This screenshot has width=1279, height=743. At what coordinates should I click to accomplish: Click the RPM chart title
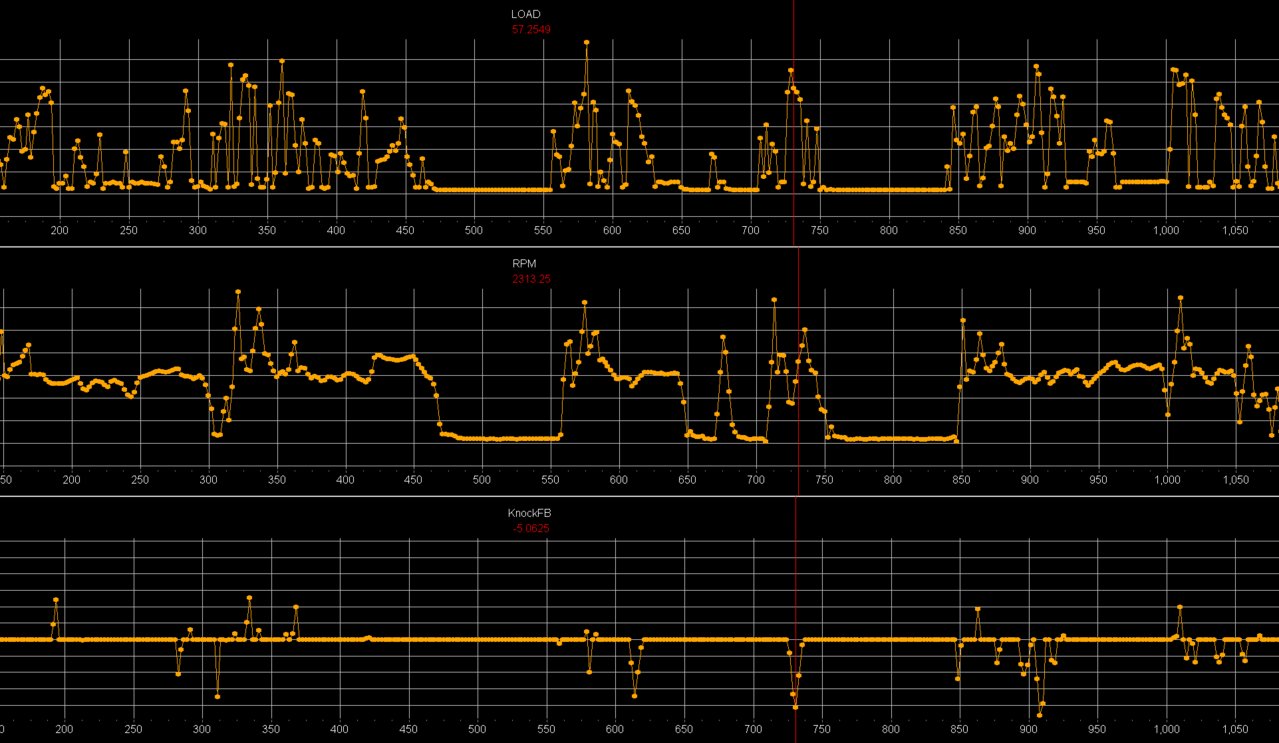coord(524,264)
